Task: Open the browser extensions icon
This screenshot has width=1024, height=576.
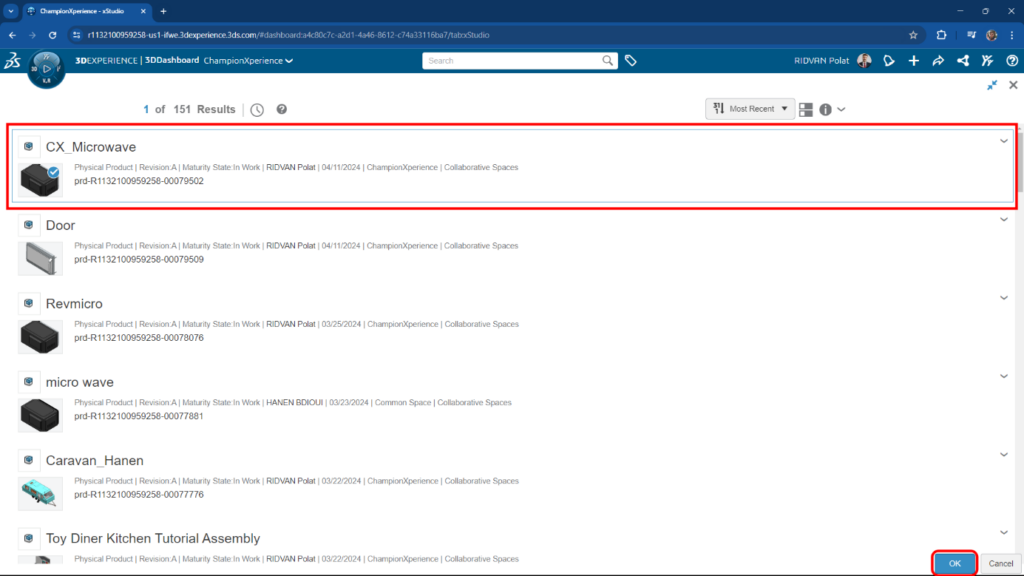Action: pos(941,35)
